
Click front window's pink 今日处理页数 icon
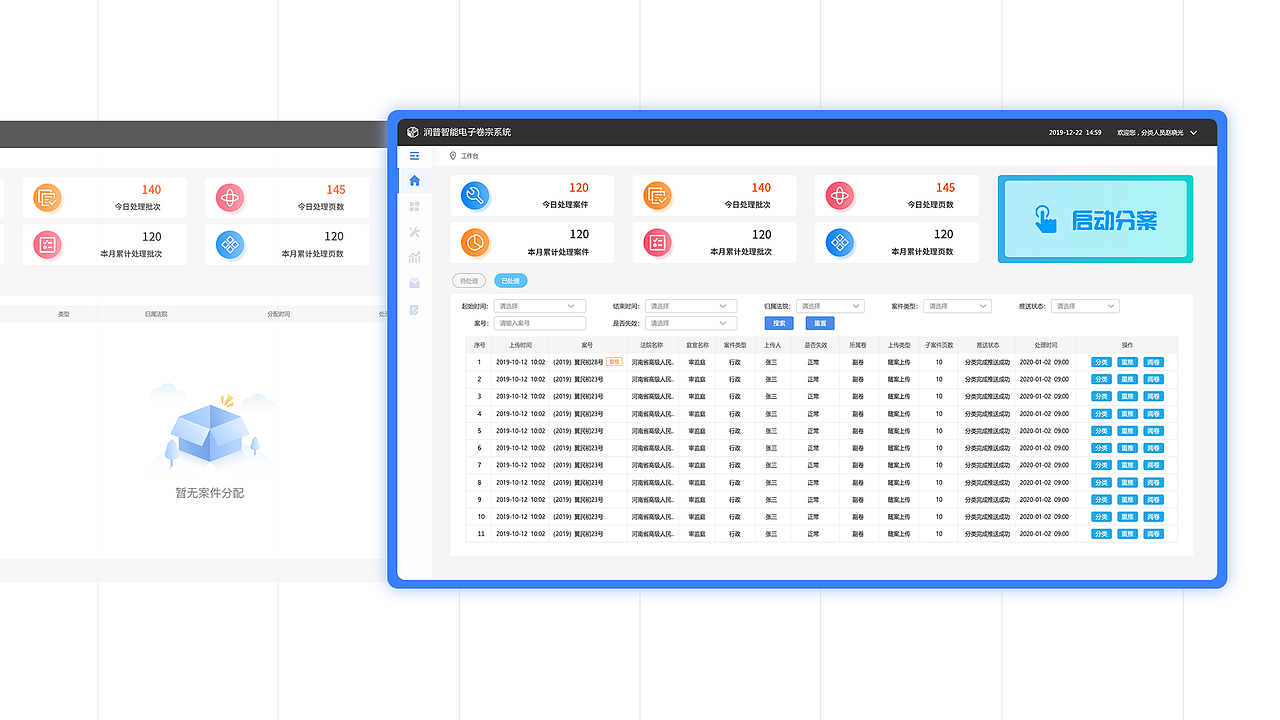[840, 196]
